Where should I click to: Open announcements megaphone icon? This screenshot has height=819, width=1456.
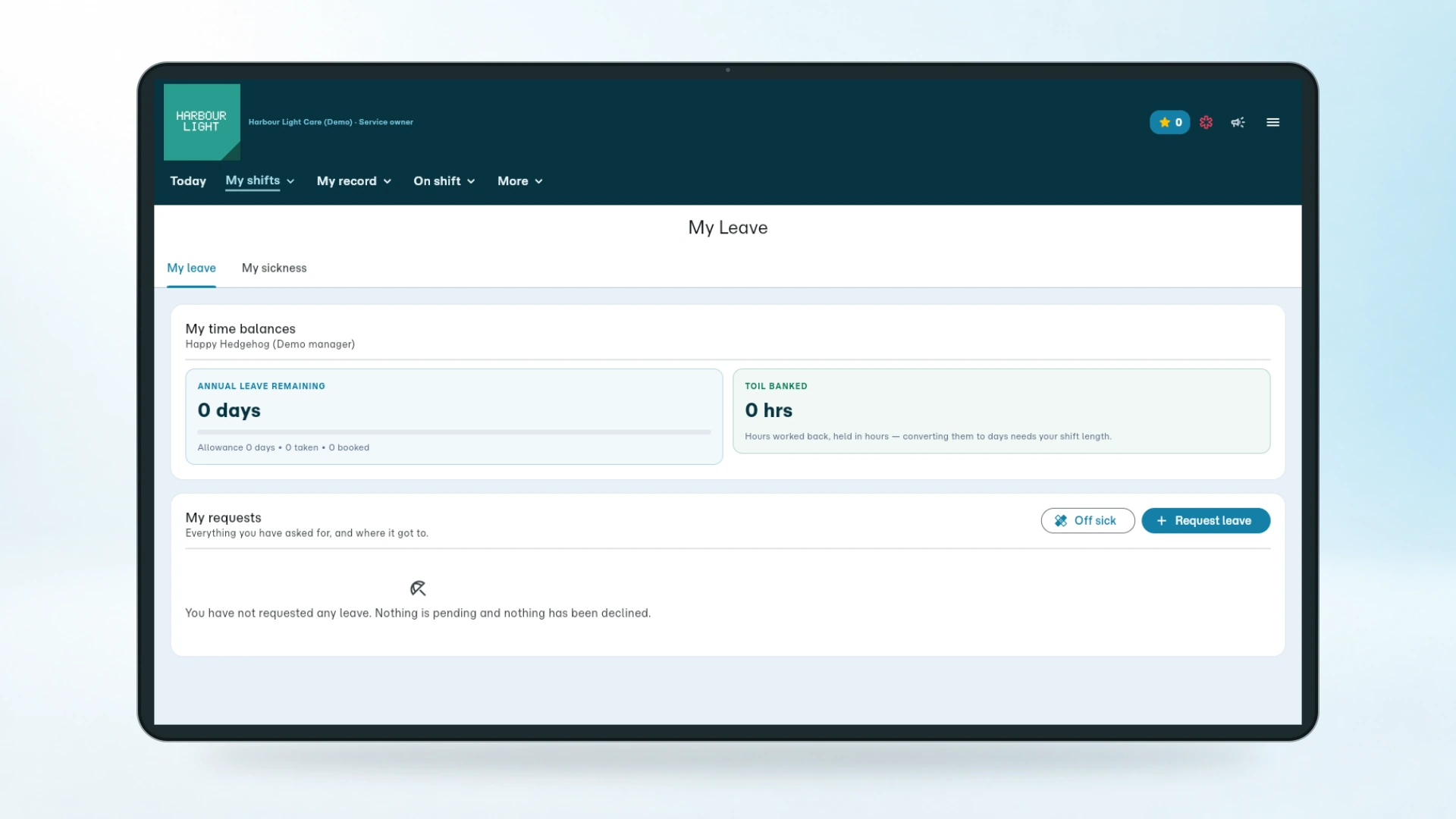coord(1238,122)
